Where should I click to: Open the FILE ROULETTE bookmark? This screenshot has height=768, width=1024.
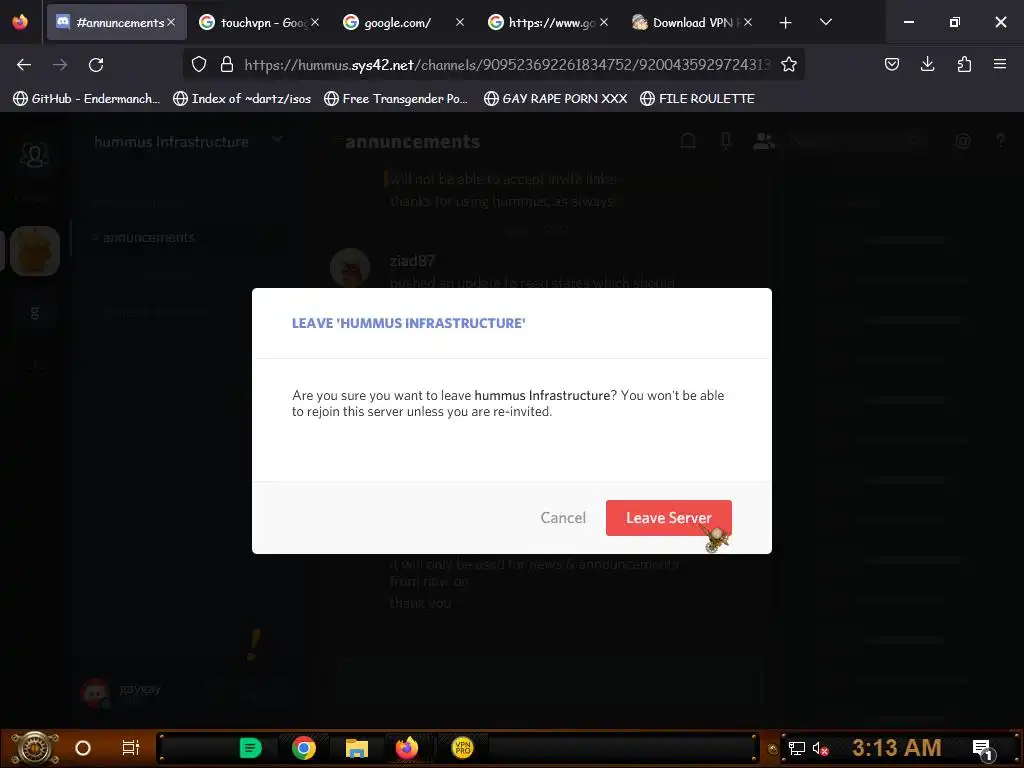(x=697, y=99)
